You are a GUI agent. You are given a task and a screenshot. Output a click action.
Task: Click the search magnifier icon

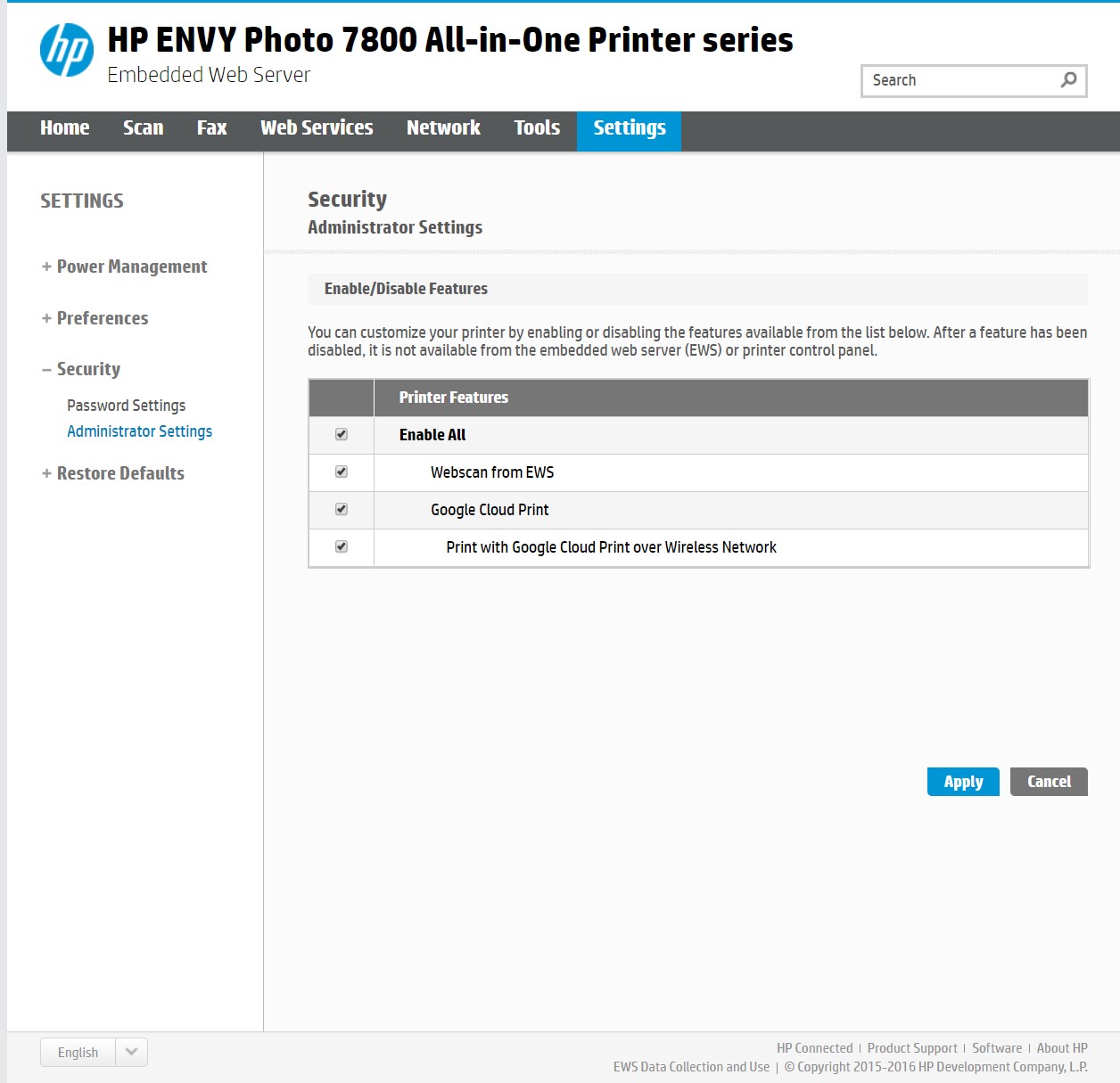click(1068, 80)
